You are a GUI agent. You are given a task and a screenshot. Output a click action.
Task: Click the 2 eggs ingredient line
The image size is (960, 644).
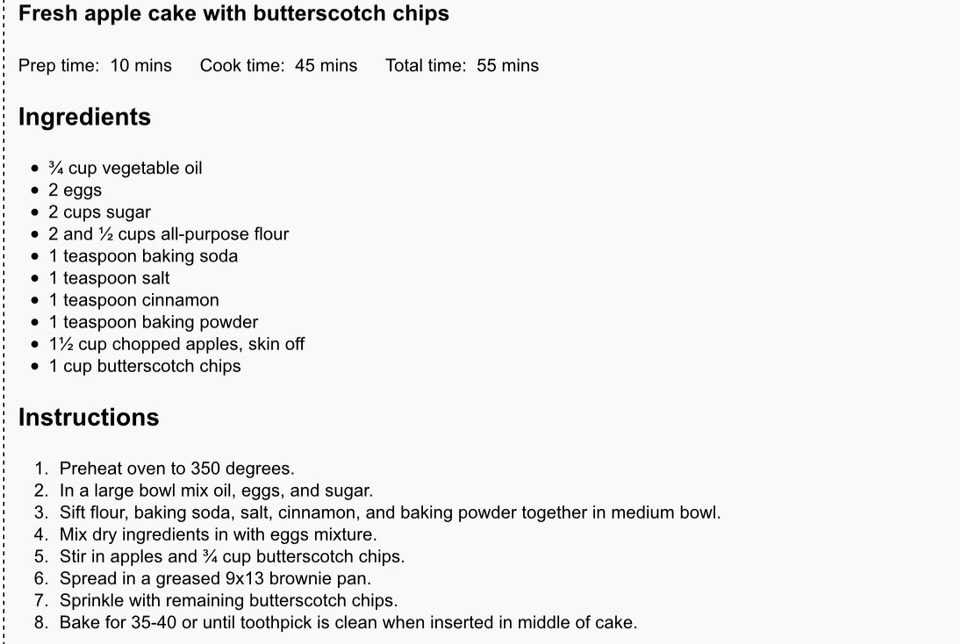[75, 190]
